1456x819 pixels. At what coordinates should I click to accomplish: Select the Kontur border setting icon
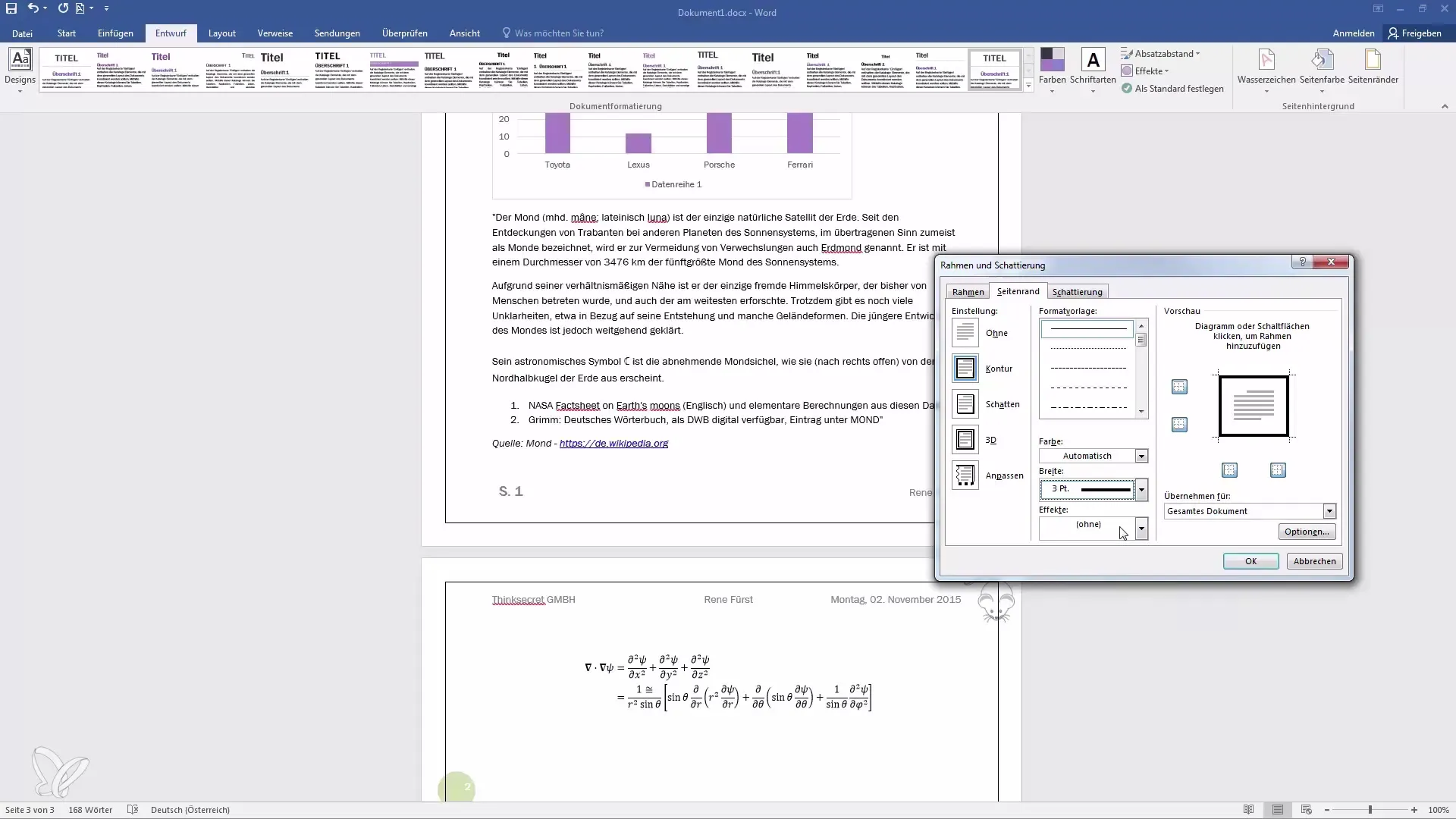[965, 369]
